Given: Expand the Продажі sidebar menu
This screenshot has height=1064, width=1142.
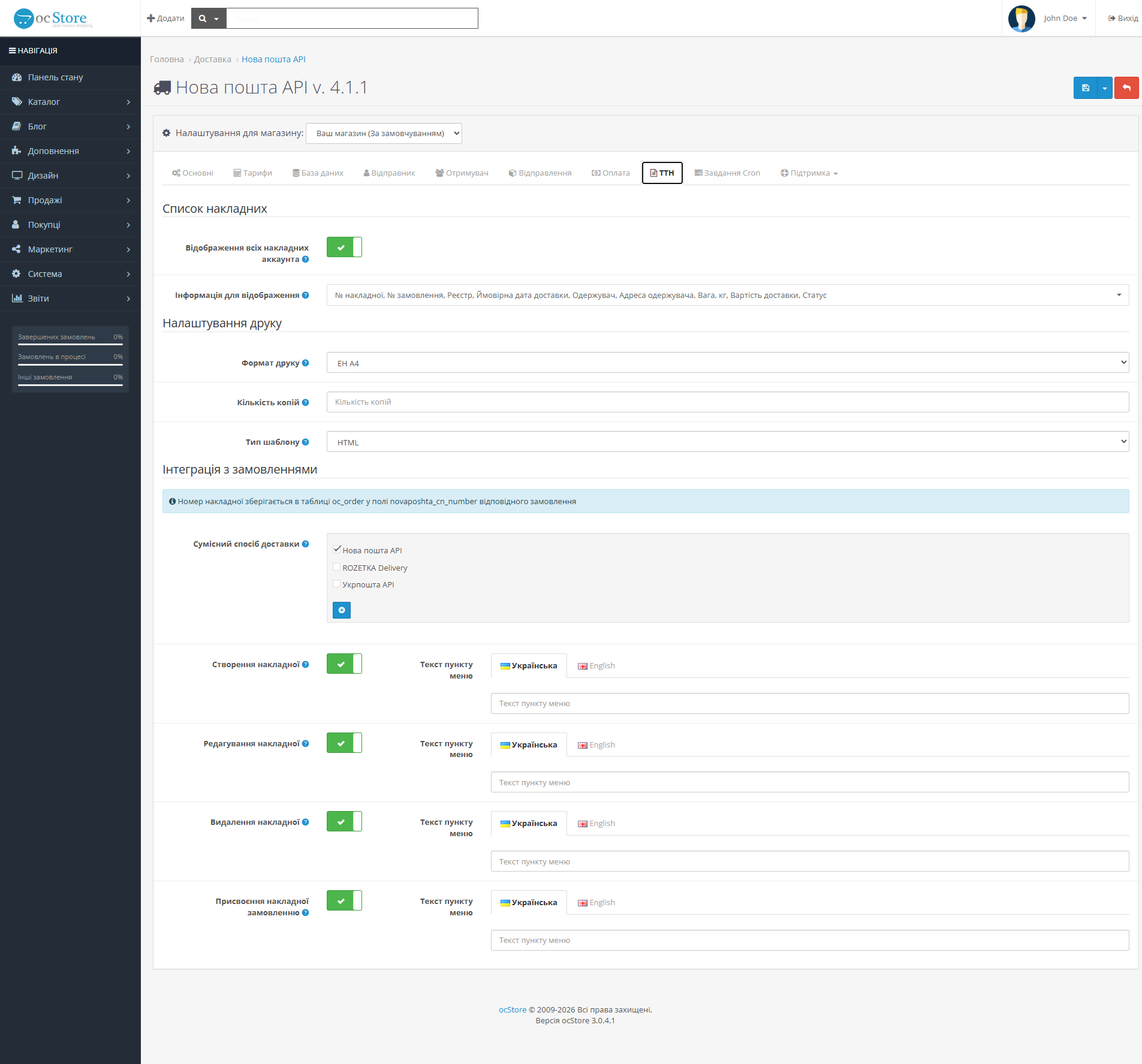Looking at the screenshot, I should tap(70, 200).
